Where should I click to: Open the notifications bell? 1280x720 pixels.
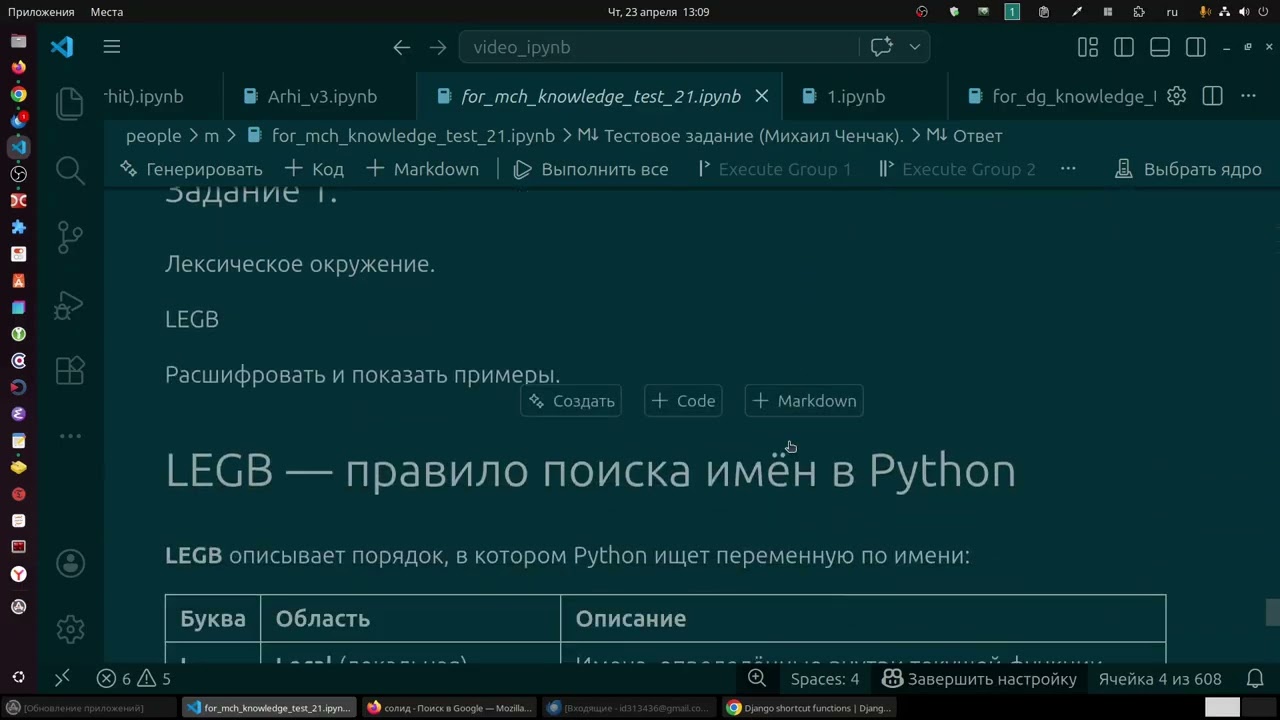point(1255,678)
